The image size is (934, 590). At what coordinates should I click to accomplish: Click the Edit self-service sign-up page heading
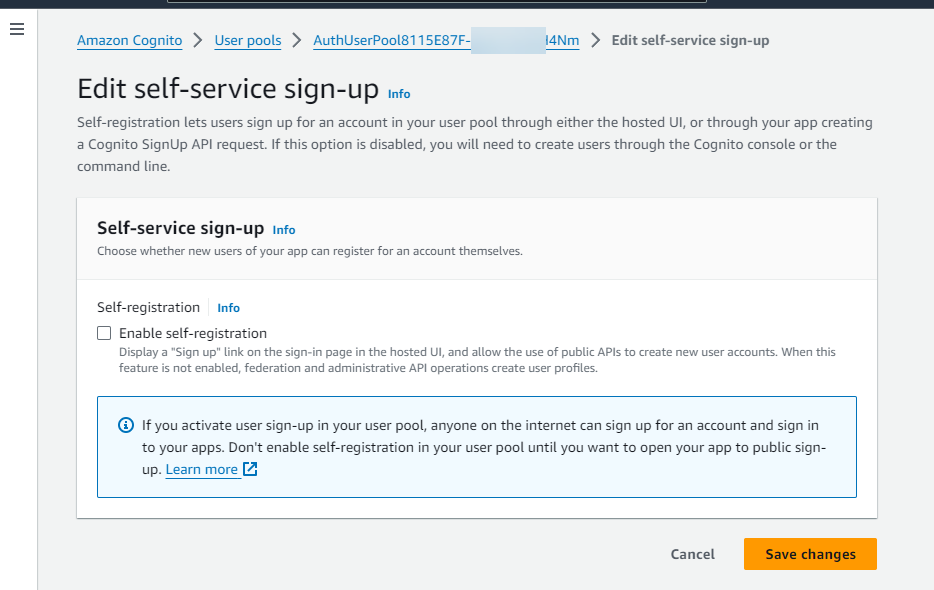coord(228,89)
